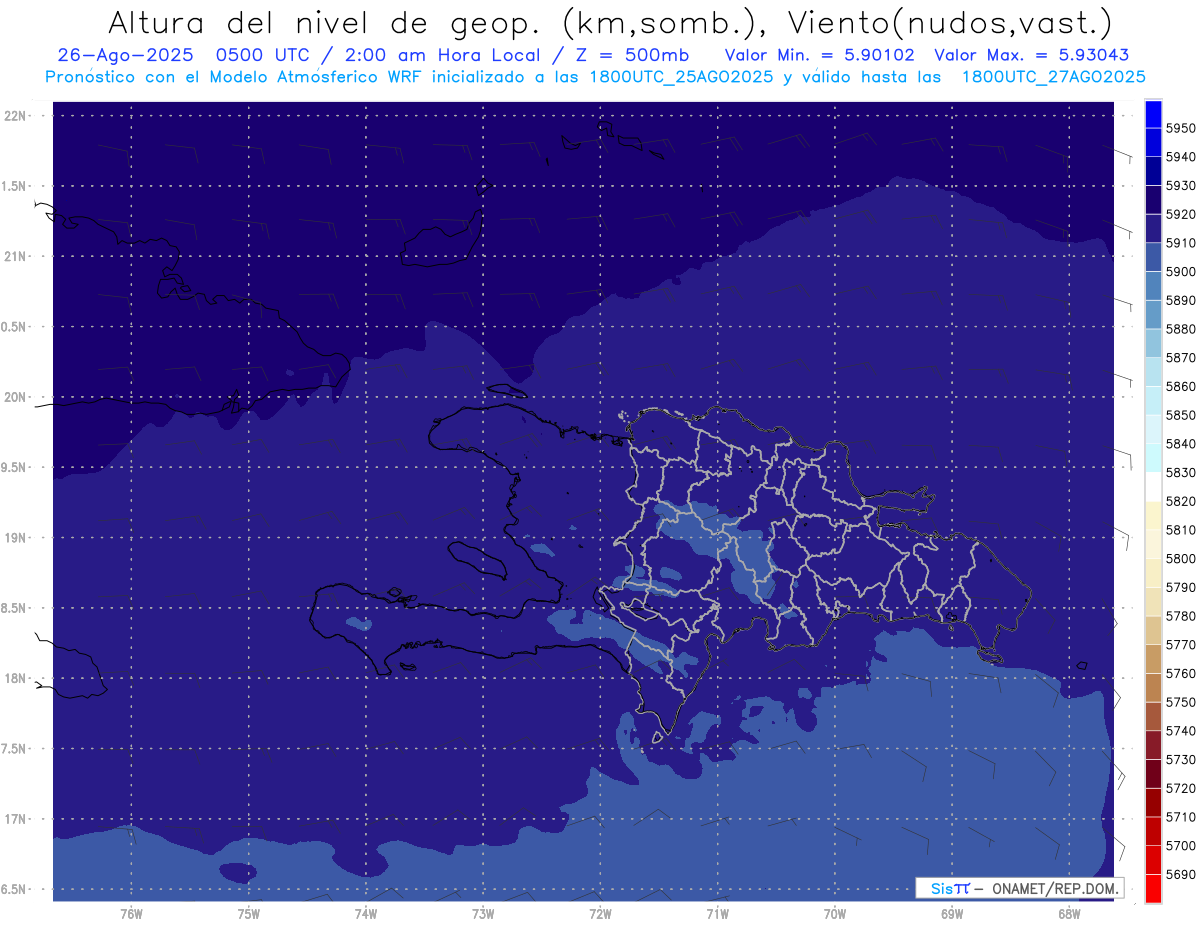Click the longitude label '72W'
The height and width of the screenshot is (927, 1200).
[600, 914]
